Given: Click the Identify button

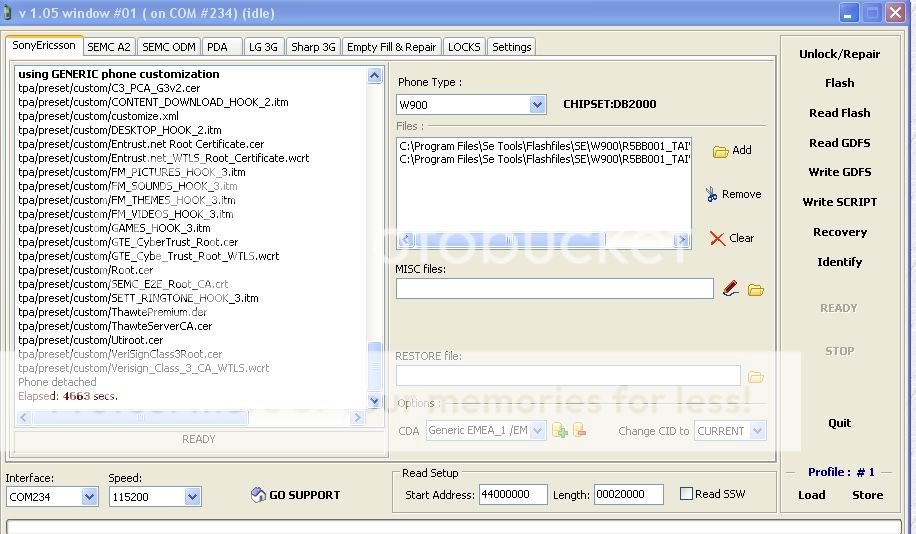Looking at the screenshot, I should [x=839, y=262].
